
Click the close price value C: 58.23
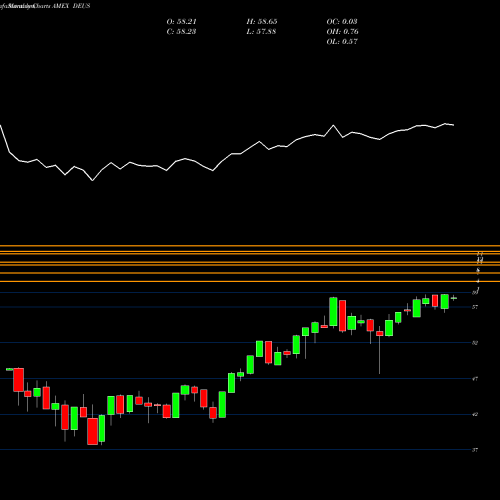pyautogui.click(x=181, y=32)
